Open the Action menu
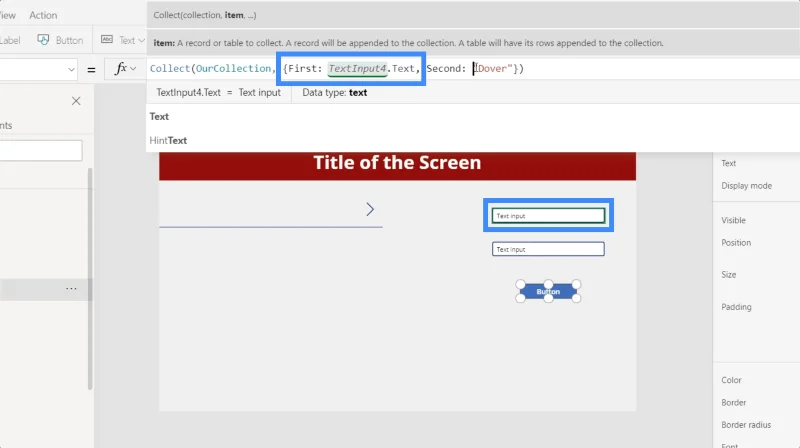The width and height of the screenshot is (800, 448). [43, 15]
